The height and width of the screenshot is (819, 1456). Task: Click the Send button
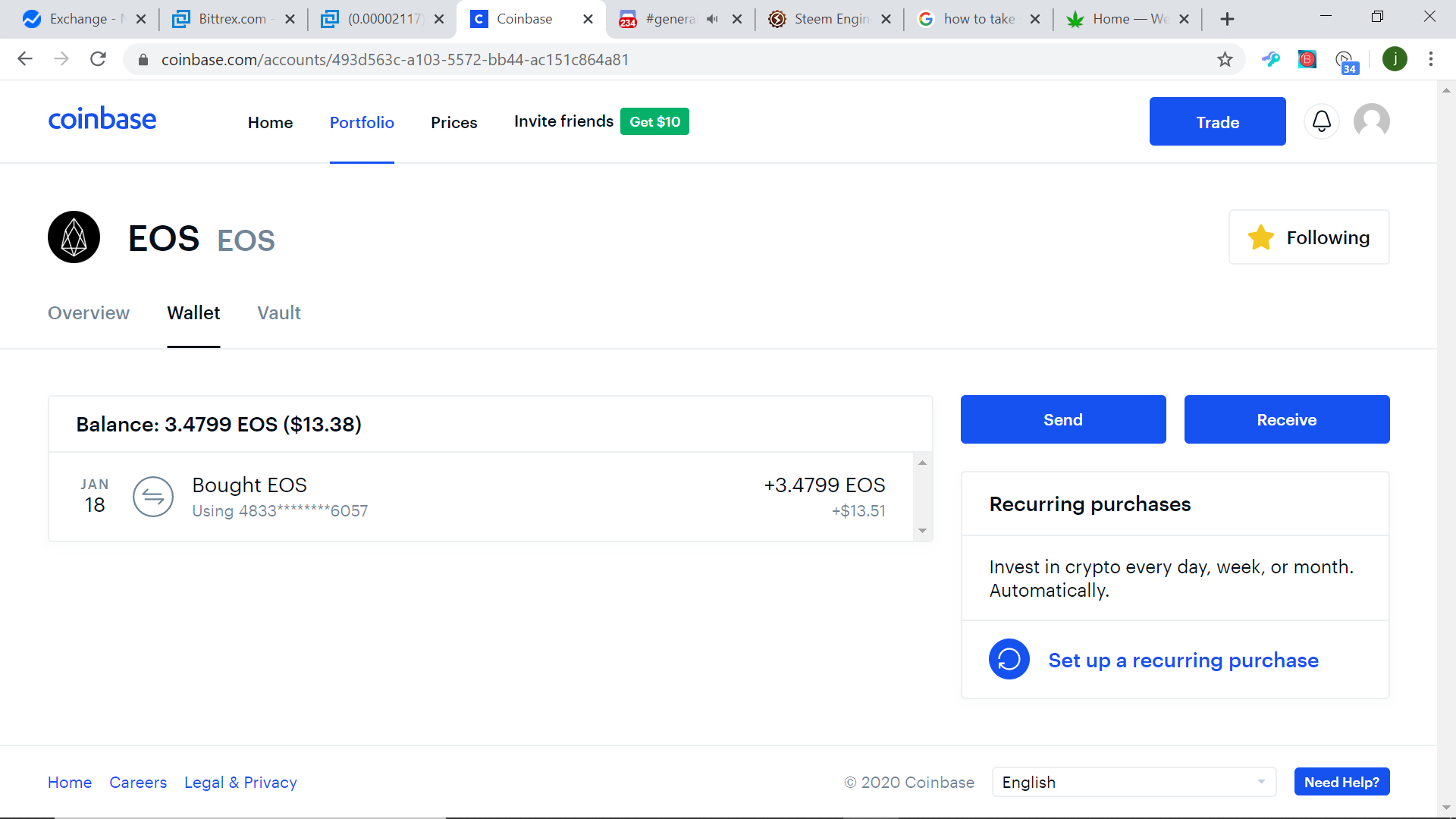tap(1063, 419)
